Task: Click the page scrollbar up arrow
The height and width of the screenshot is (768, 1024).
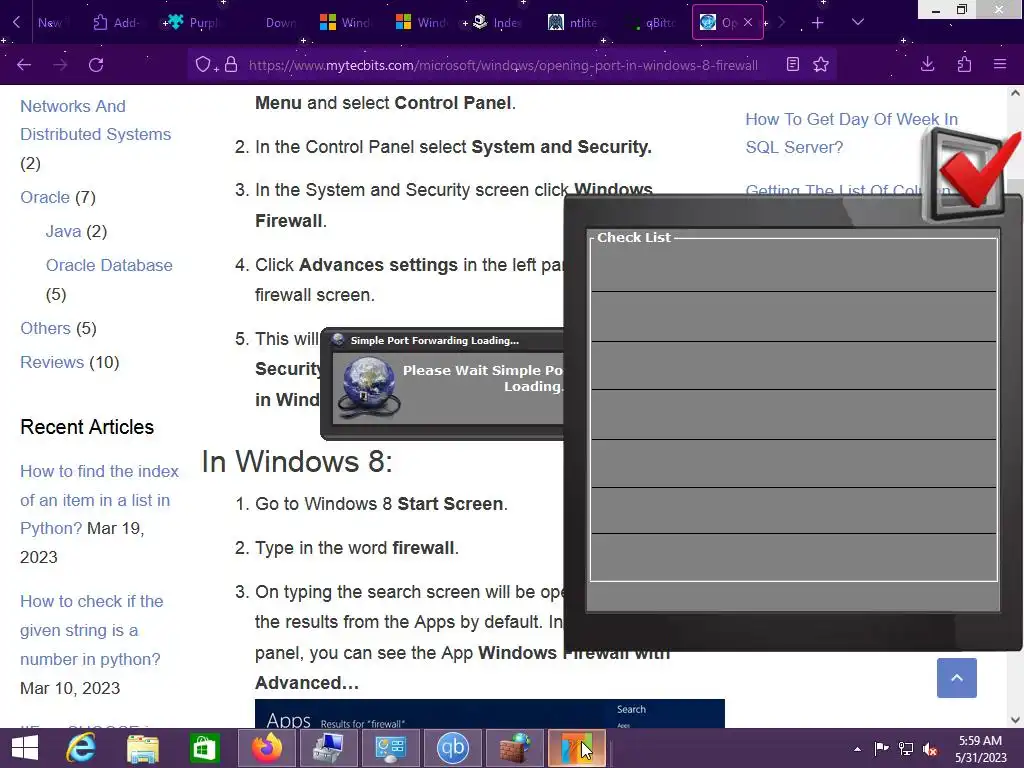Action: tap(1016, 93)
